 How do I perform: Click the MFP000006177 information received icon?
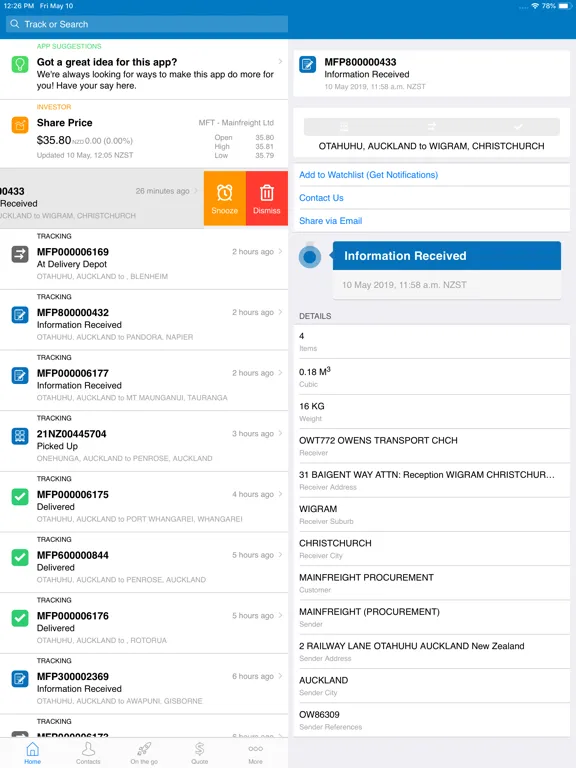click(20, 376)
